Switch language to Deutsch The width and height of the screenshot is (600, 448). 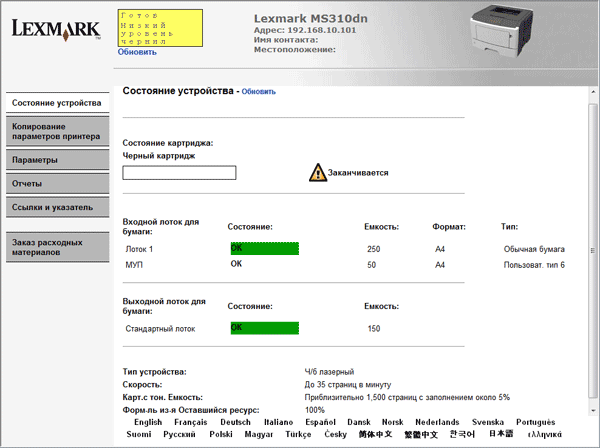point(235,422)
